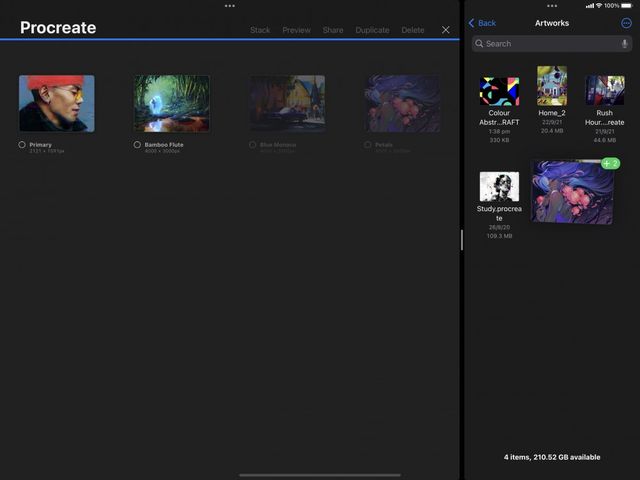Select the Primary artwork circle
The image size is (640, 480).
22,144
